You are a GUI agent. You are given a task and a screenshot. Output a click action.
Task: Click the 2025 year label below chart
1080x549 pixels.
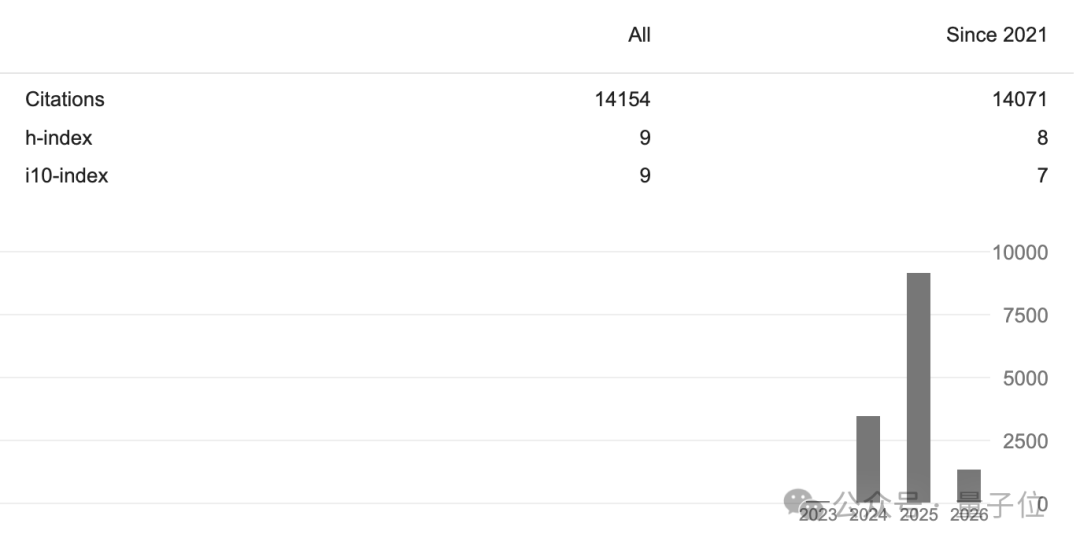[918, 516]
